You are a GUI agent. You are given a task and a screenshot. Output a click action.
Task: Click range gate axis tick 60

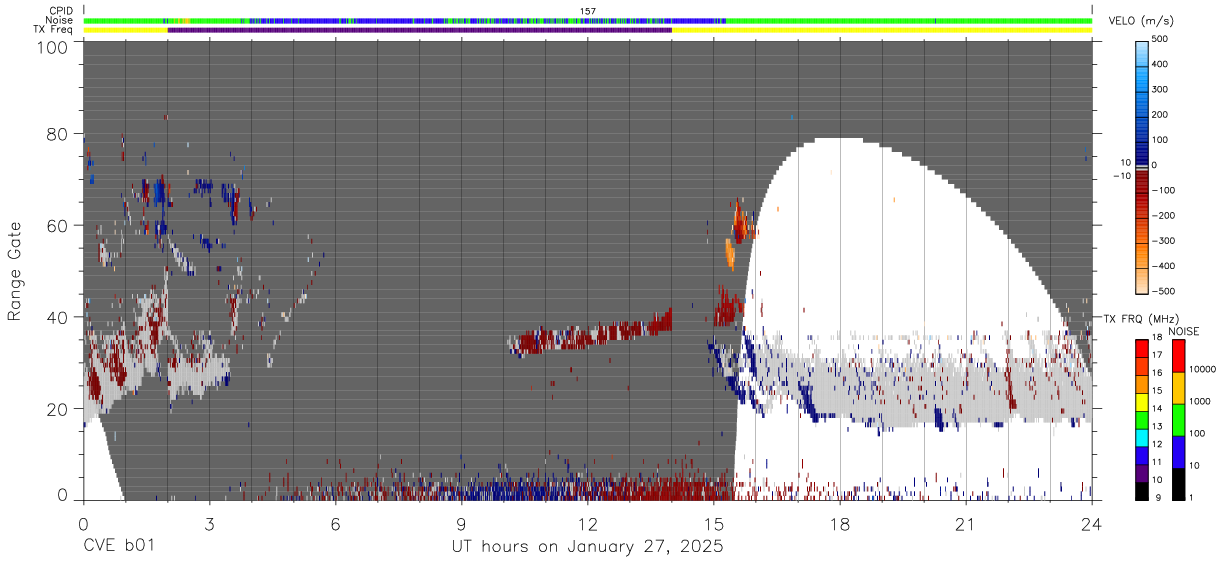tap(59, 225)
